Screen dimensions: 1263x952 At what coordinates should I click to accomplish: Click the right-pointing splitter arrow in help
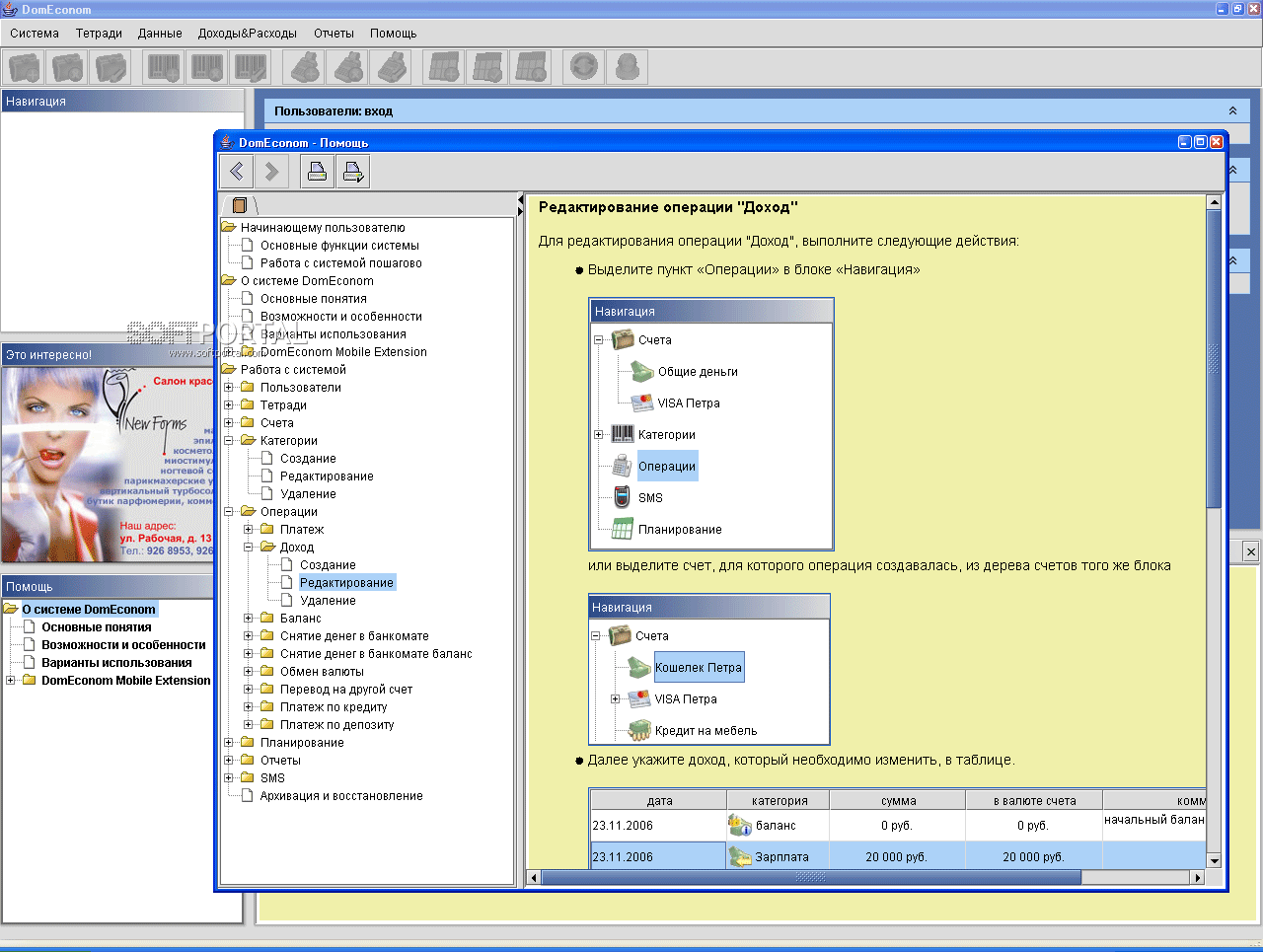521,210
